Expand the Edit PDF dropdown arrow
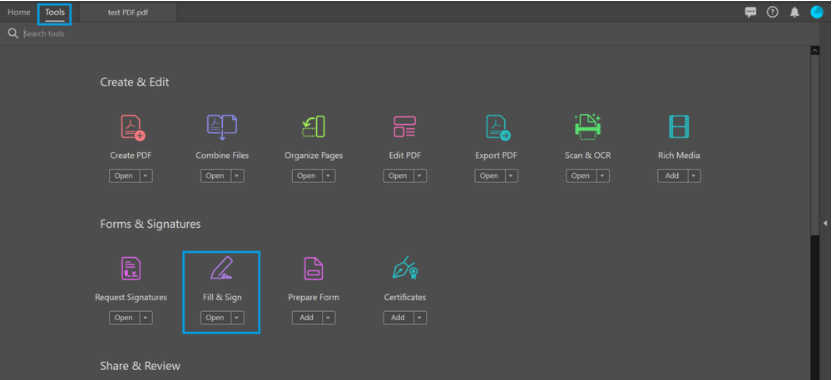832x380 pixels. 420,176
